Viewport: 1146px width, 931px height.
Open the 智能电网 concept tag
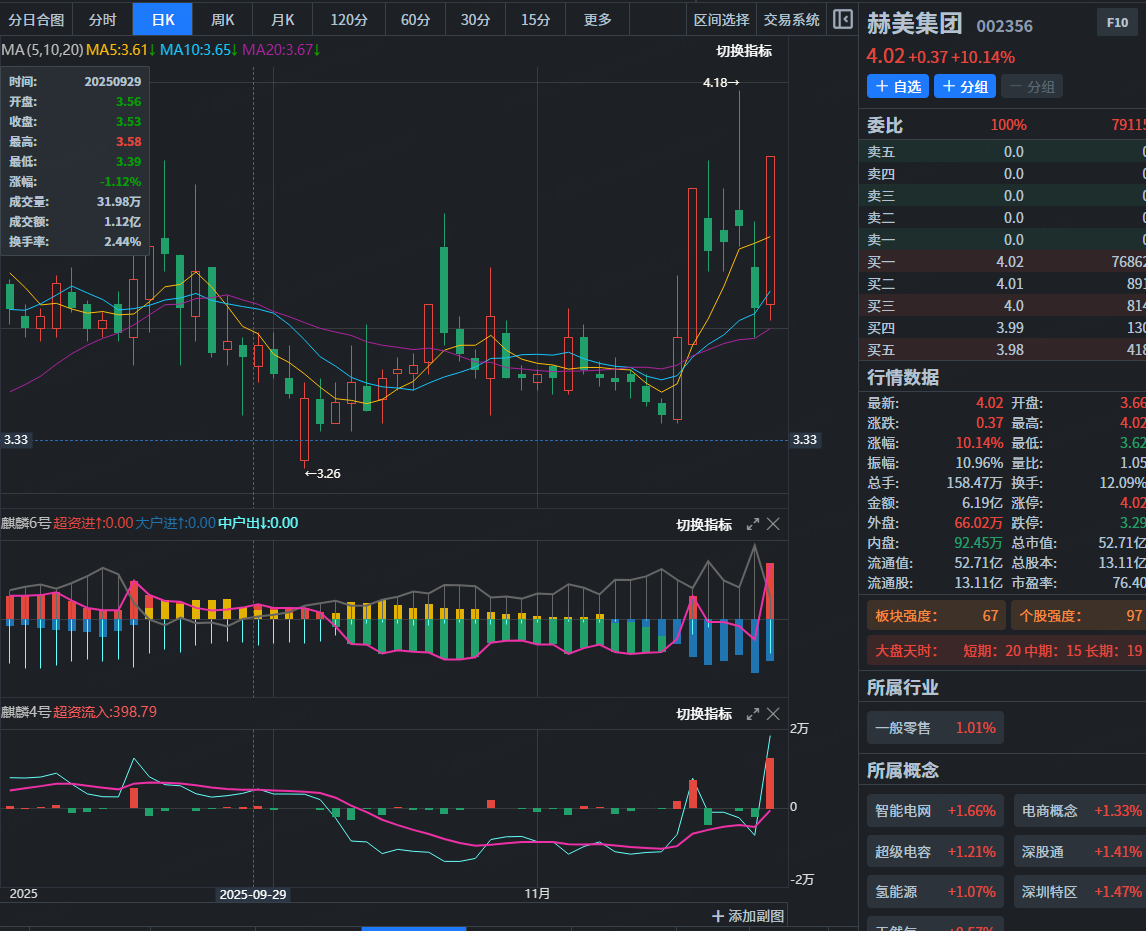pyautogui.click(x=934, y=811)
